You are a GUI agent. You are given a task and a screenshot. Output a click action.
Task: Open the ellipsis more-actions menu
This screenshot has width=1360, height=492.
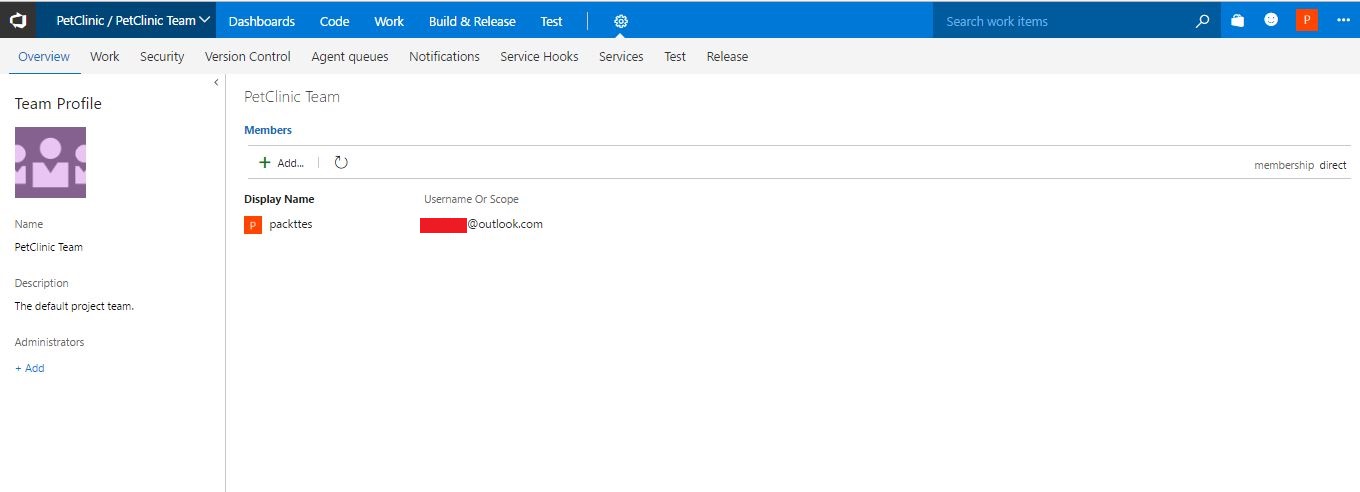click(1342, 20)
